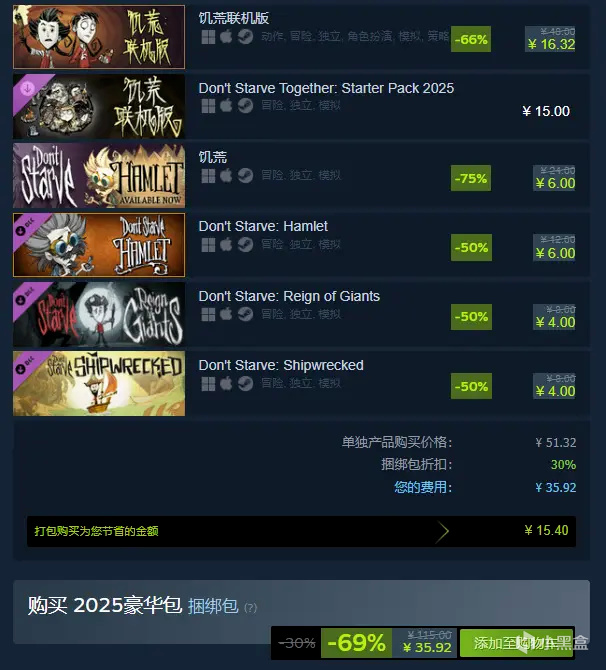This screenshot has width=606, height=670.
Task: Click Apple icon in Starter Pack 2025 row
Action: click(x=226, y=106)
